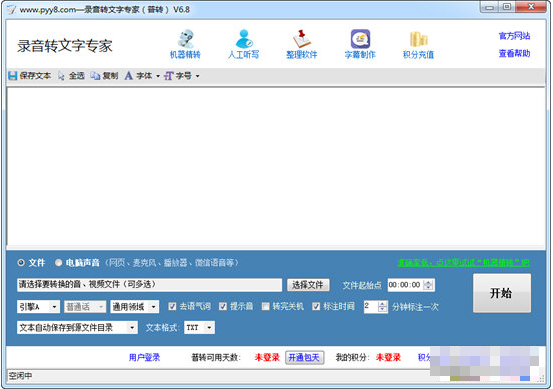
Task: Click the 开通包天 button
Action: point(304,358)
